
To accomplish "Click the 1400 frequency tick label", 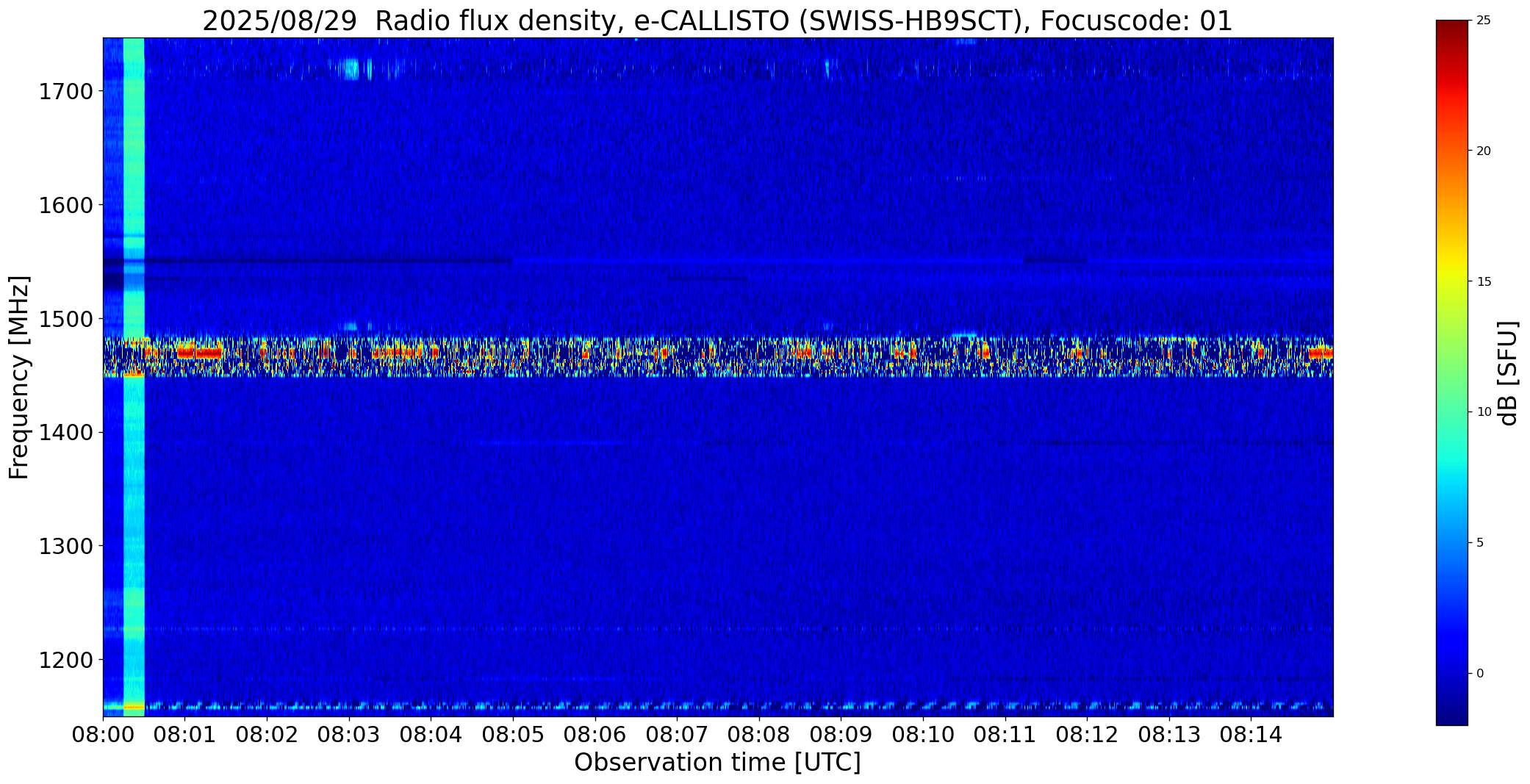I will click(x=65, y=432).
